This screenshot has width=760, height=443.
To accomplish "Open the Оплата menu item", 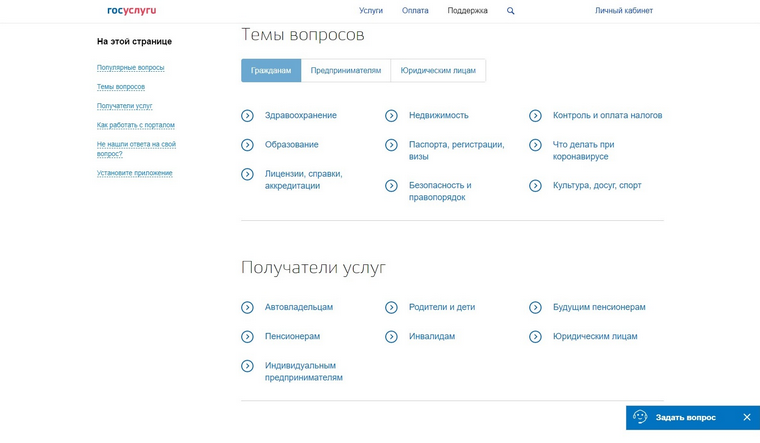I will pos(415,11).
